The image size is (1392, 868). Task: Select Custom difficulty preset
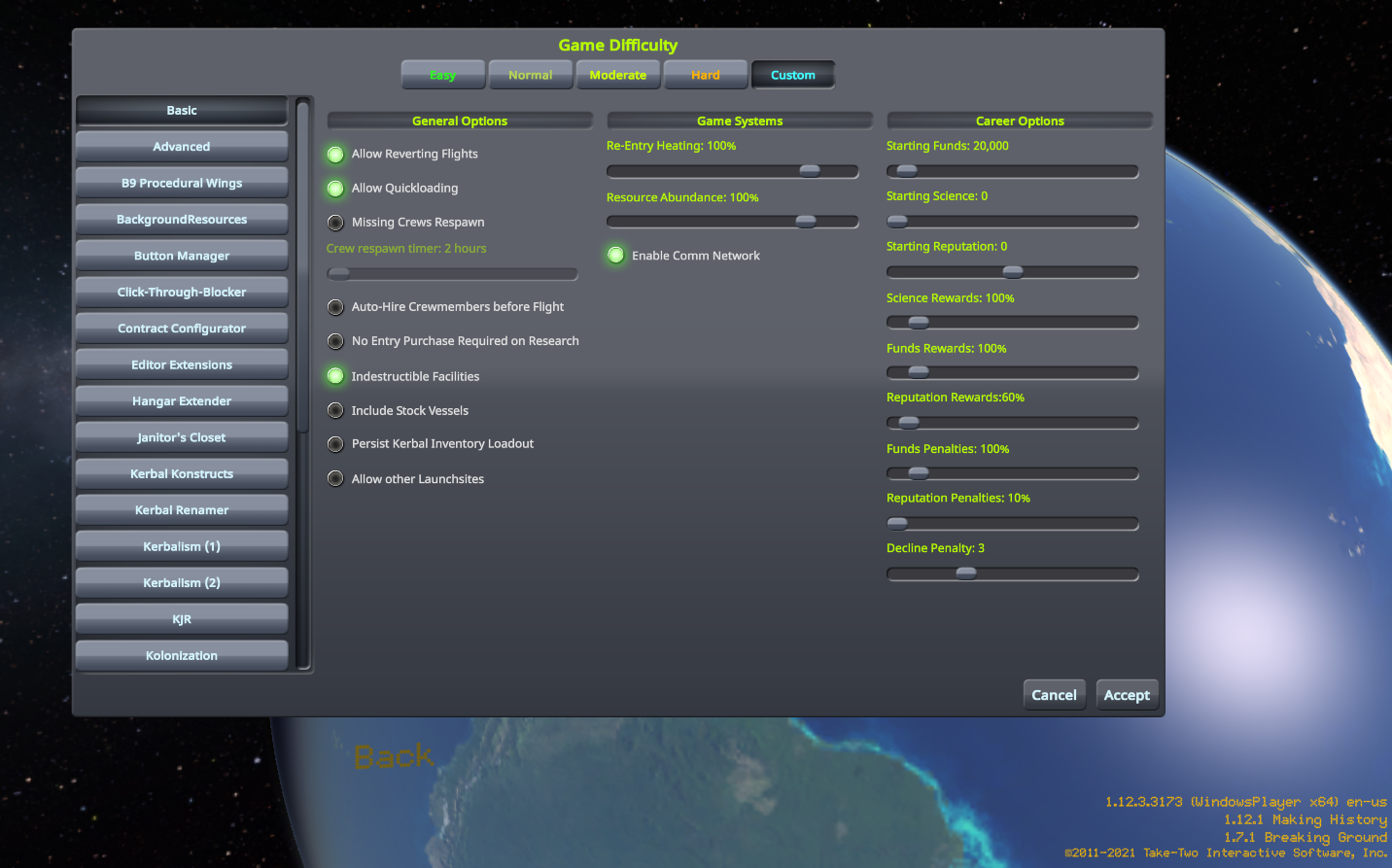(793, 75)
